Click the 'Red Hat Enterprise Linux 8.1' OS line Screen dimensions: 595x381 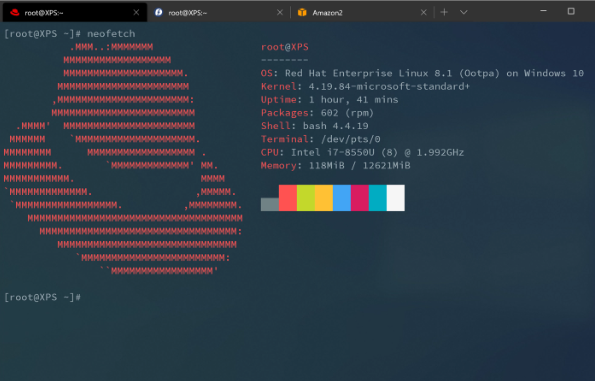click(x=422, y=73)
